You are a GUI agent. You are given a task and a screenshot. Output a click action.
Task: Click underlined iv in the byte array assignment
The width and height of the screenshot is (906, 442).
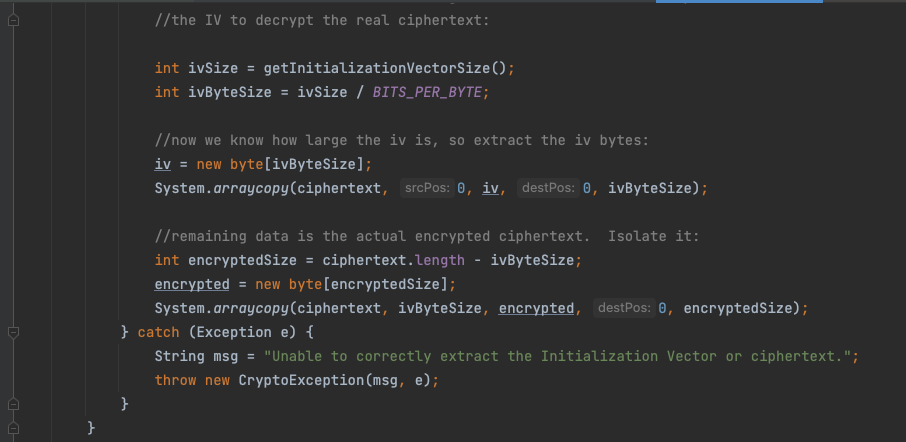163,164
